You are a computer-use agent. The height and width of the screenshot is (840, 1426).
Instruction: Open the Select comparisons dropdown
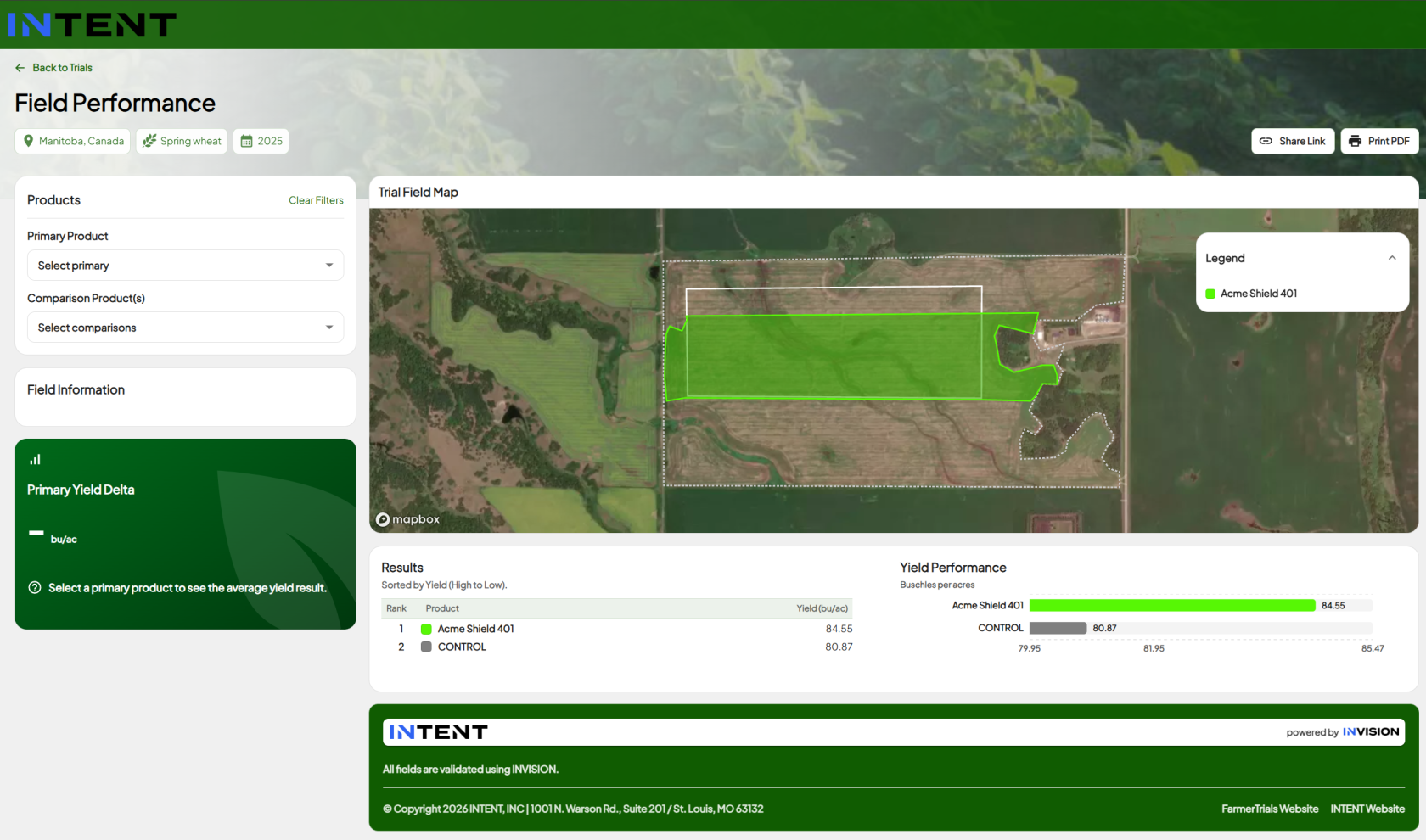[185, 328]
